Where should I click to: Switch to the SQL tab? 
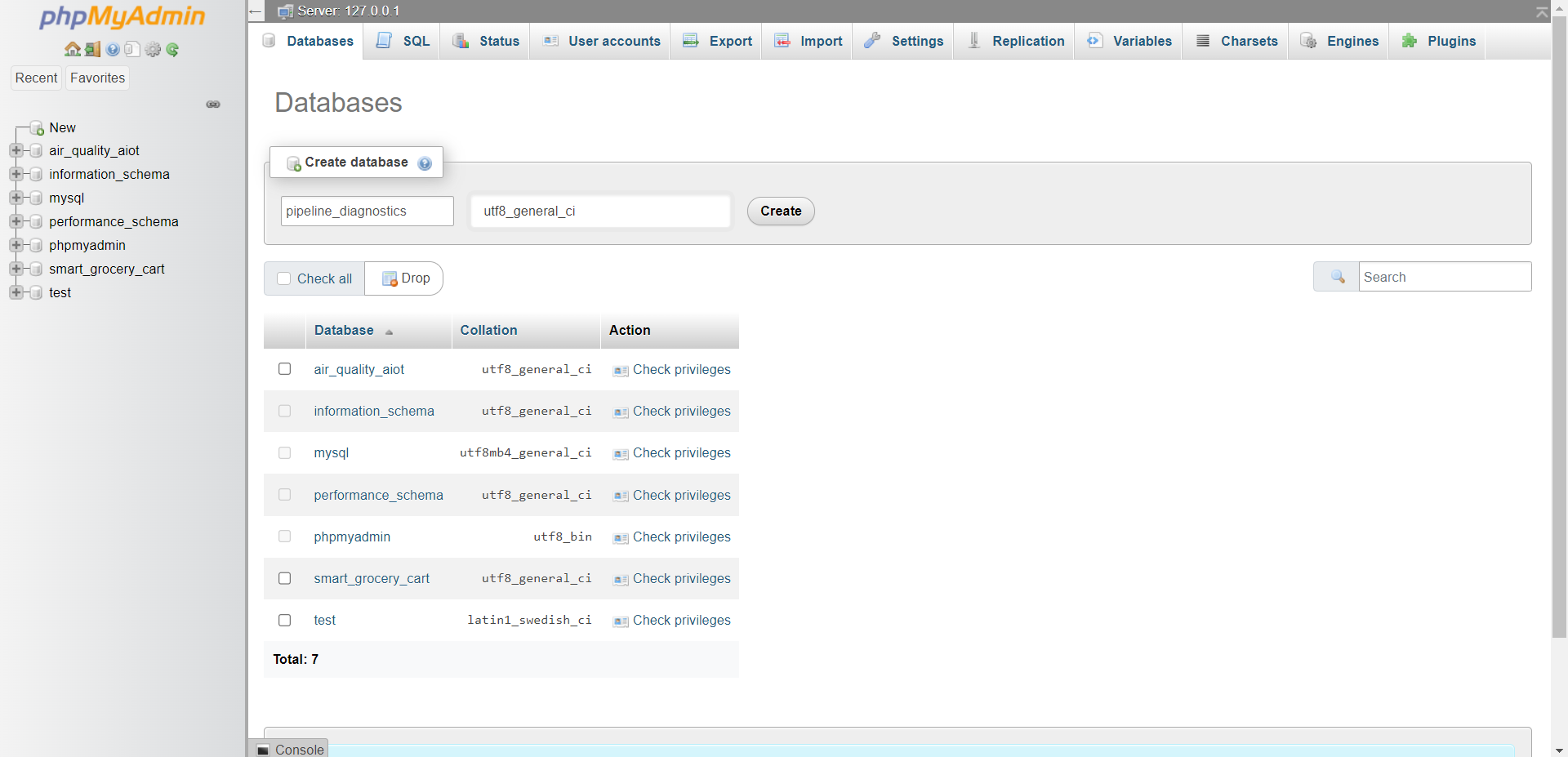pos(403,41)
